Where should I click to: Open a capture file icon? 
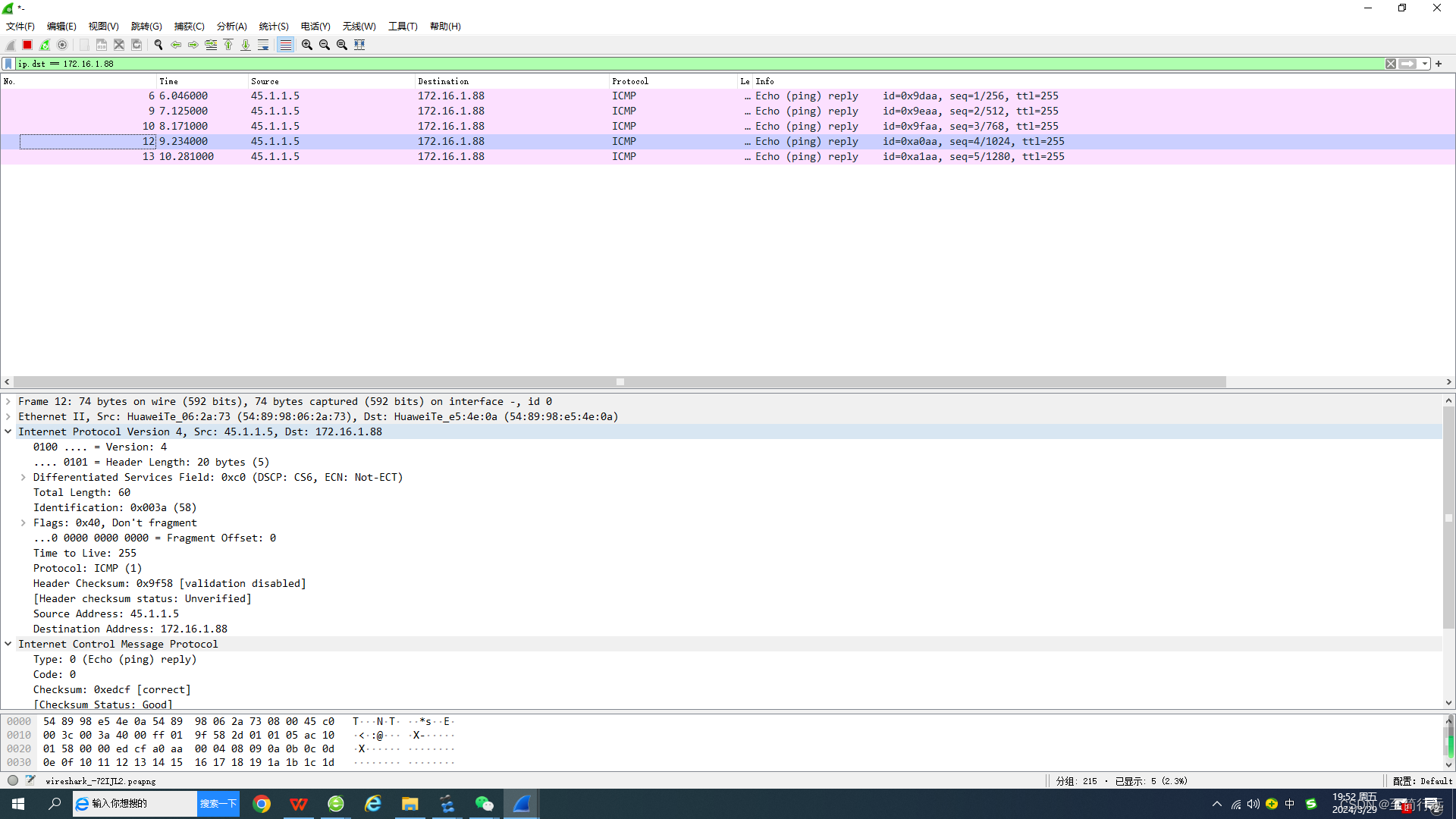84,45
